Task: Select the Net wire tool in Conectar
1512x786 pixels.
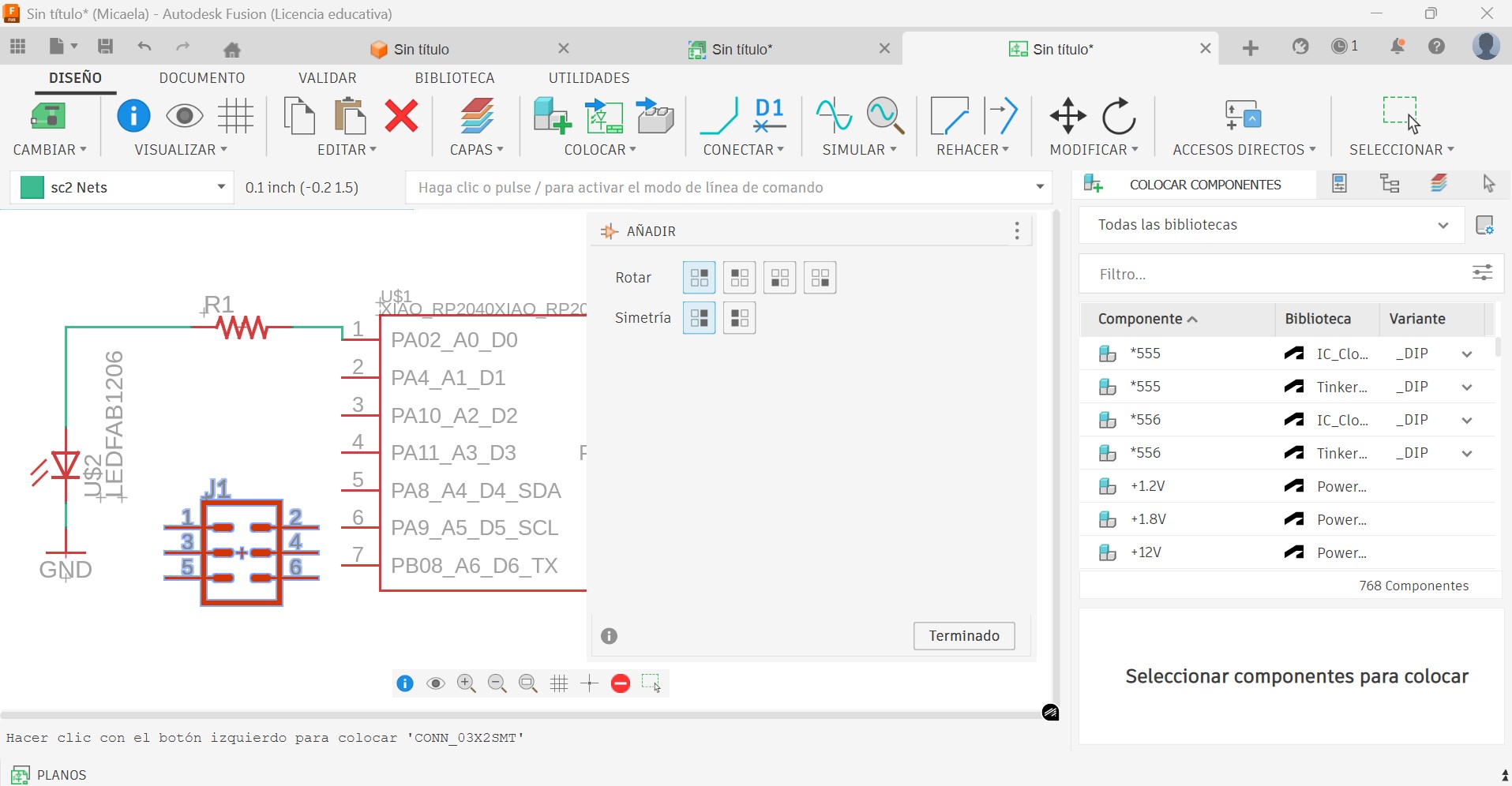Action: (719, 116)
